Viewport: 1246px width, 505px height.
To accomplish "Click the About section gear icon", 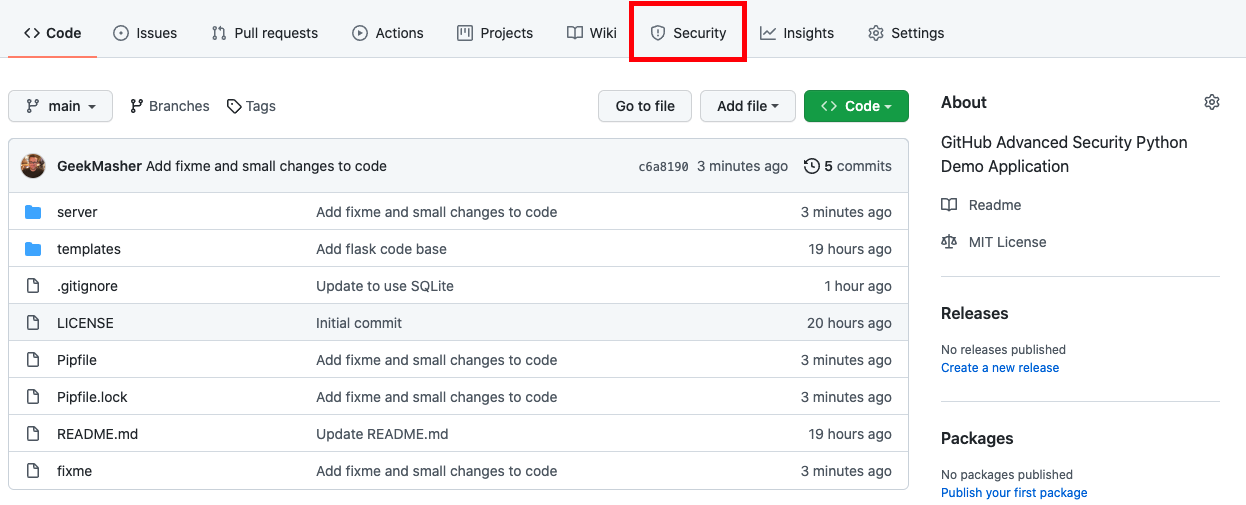I will tap(1212, 102).
